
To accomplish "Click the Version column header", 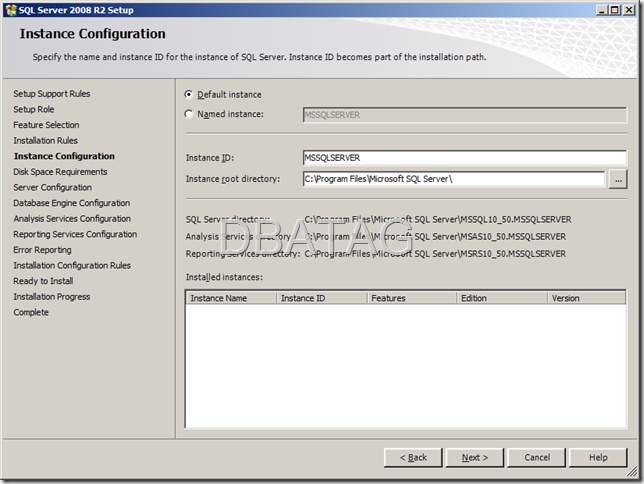I will [586, 298].
